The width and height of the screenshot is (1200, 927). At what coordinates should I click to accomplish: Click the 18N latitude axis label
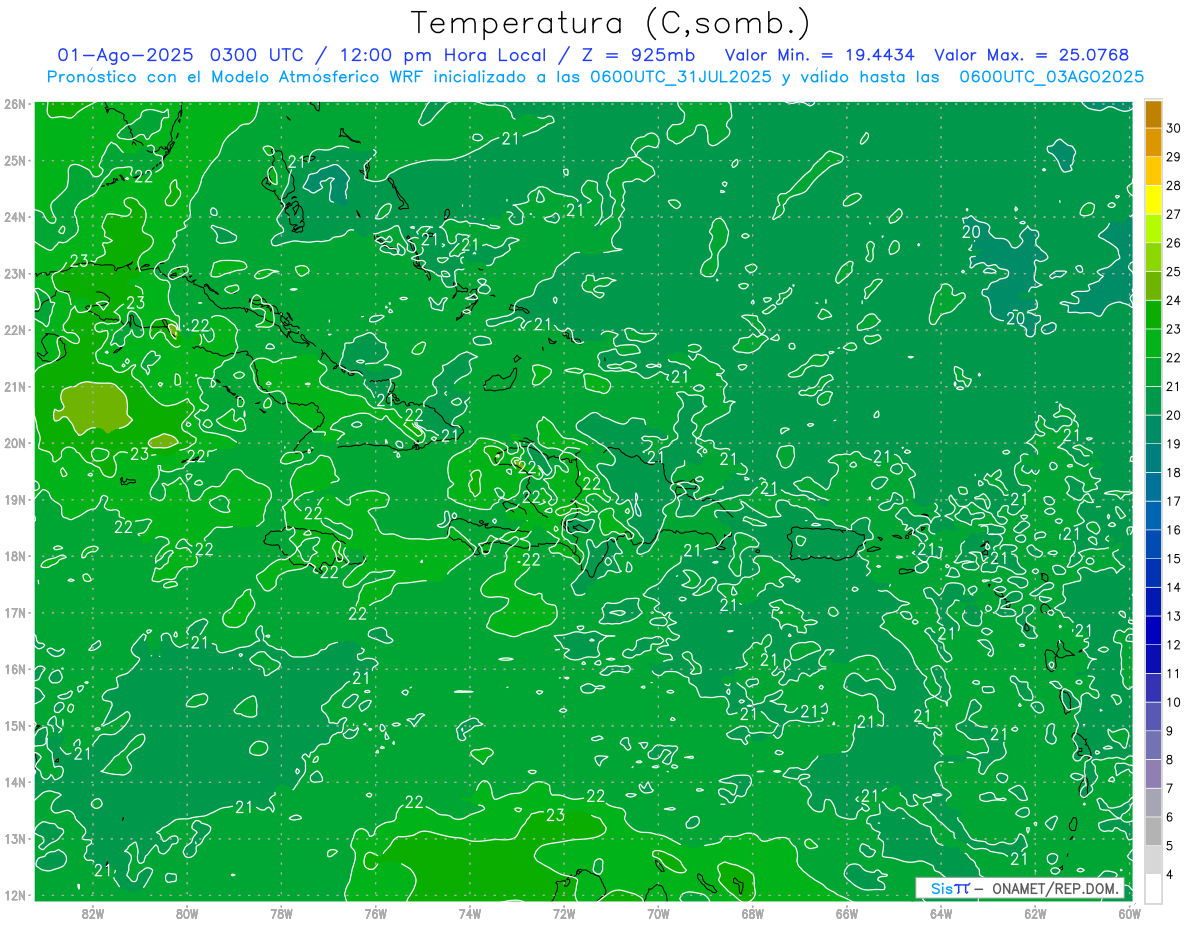[x=15, y=556]
